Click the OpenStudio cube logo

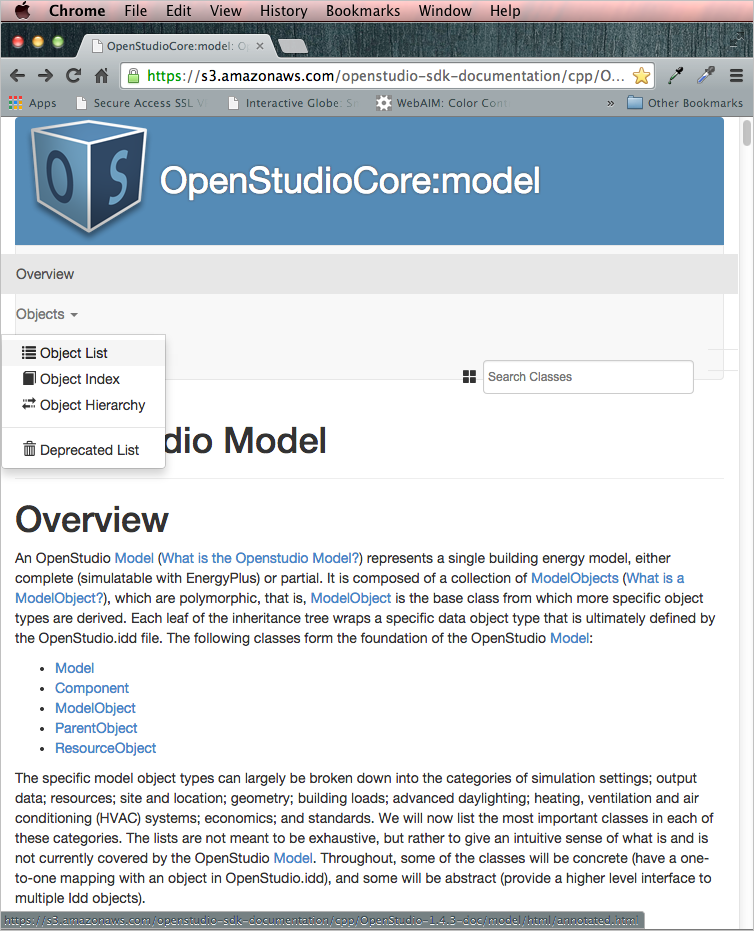88,180
